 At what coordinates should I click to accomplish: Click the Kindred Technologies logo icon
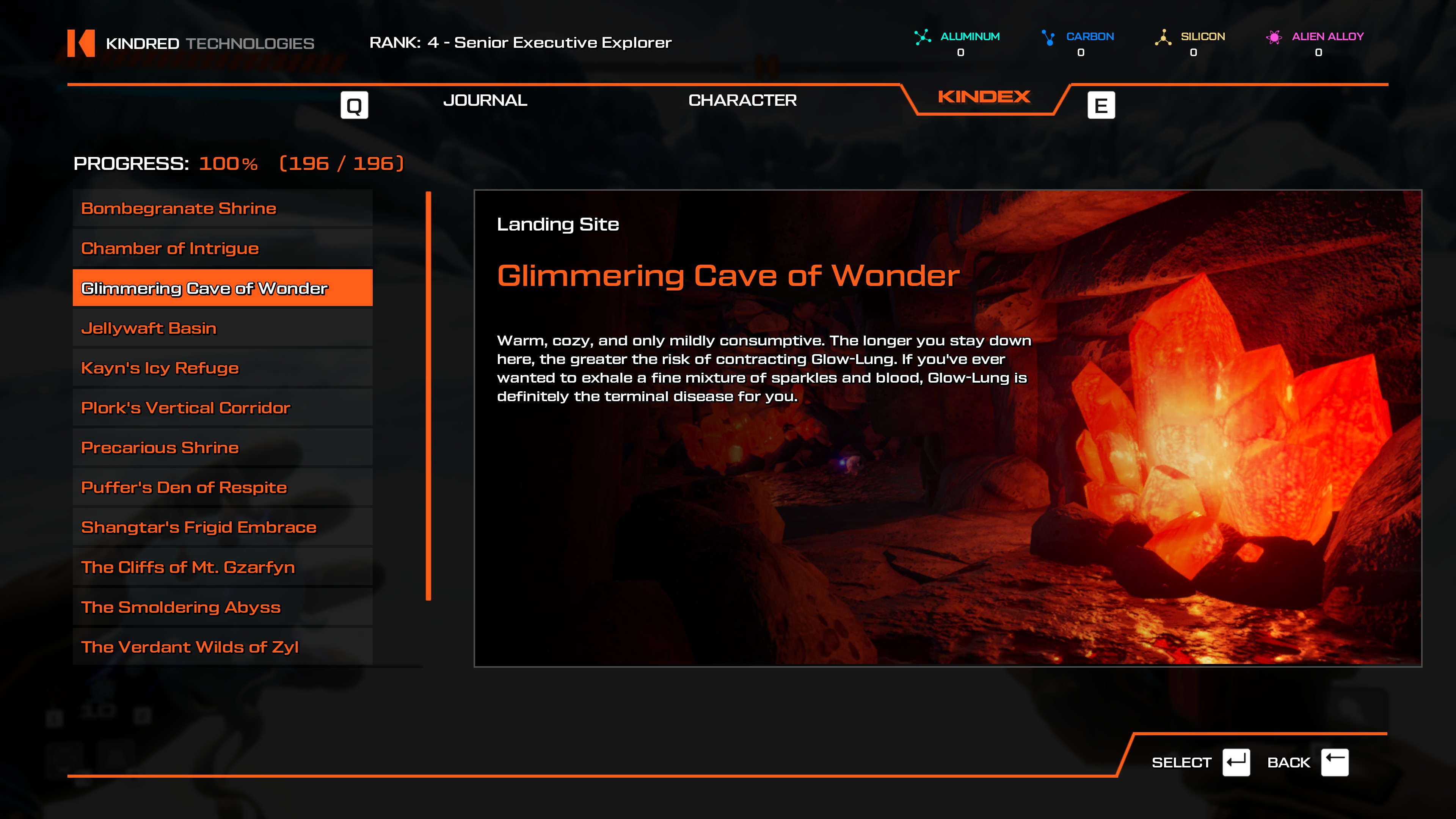[x=81, y=43]
